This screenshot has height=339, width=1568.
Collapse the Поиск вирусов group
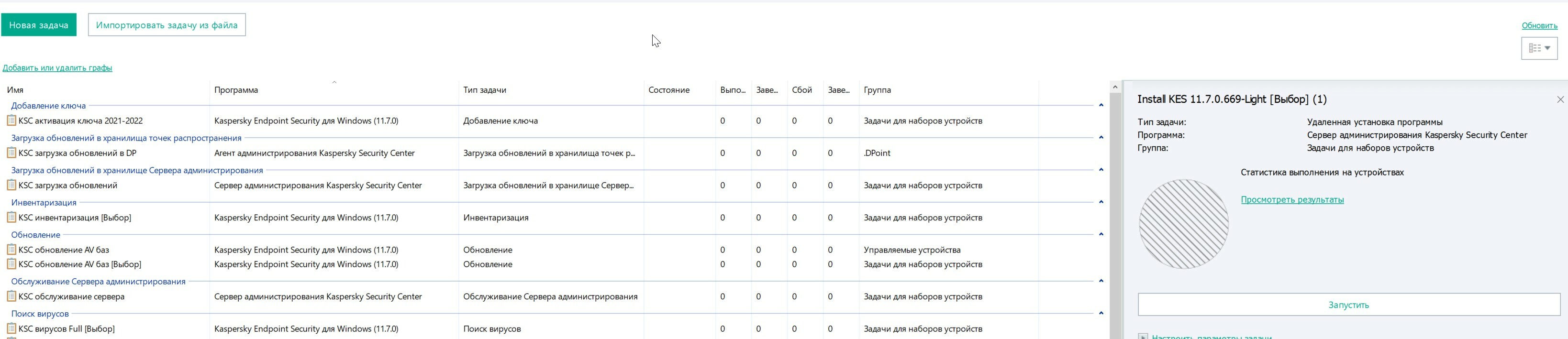tap(1101, 314)
